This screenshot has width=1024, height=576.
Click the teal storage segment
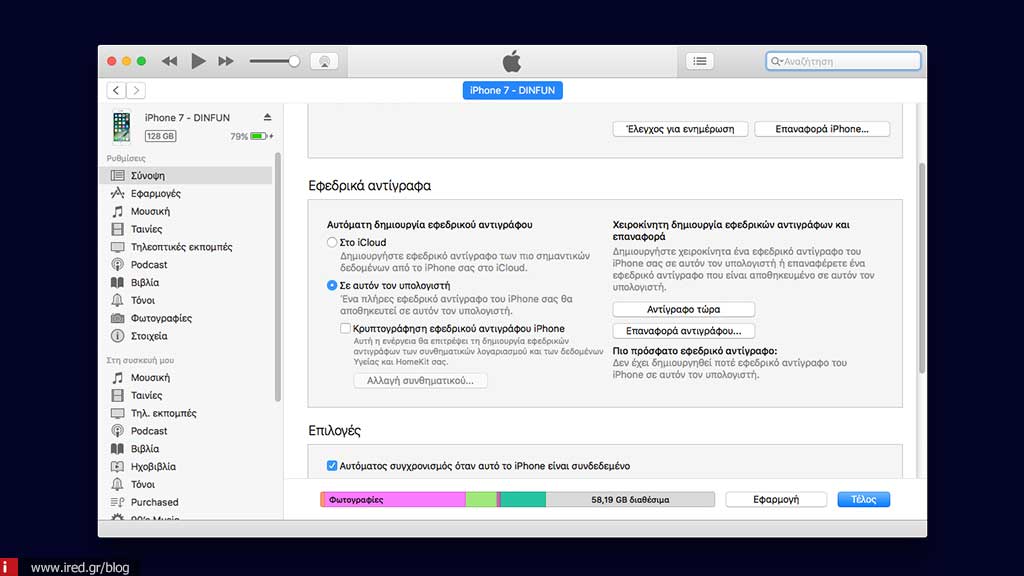pos(523,500)
